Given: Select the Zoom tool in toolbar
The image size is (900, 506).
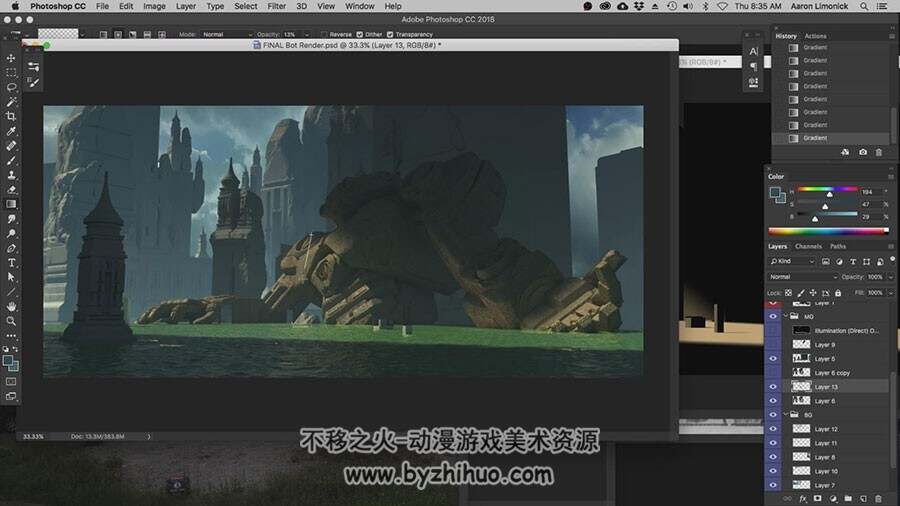Looking at the screenshot, I should [x=11, y=321].
